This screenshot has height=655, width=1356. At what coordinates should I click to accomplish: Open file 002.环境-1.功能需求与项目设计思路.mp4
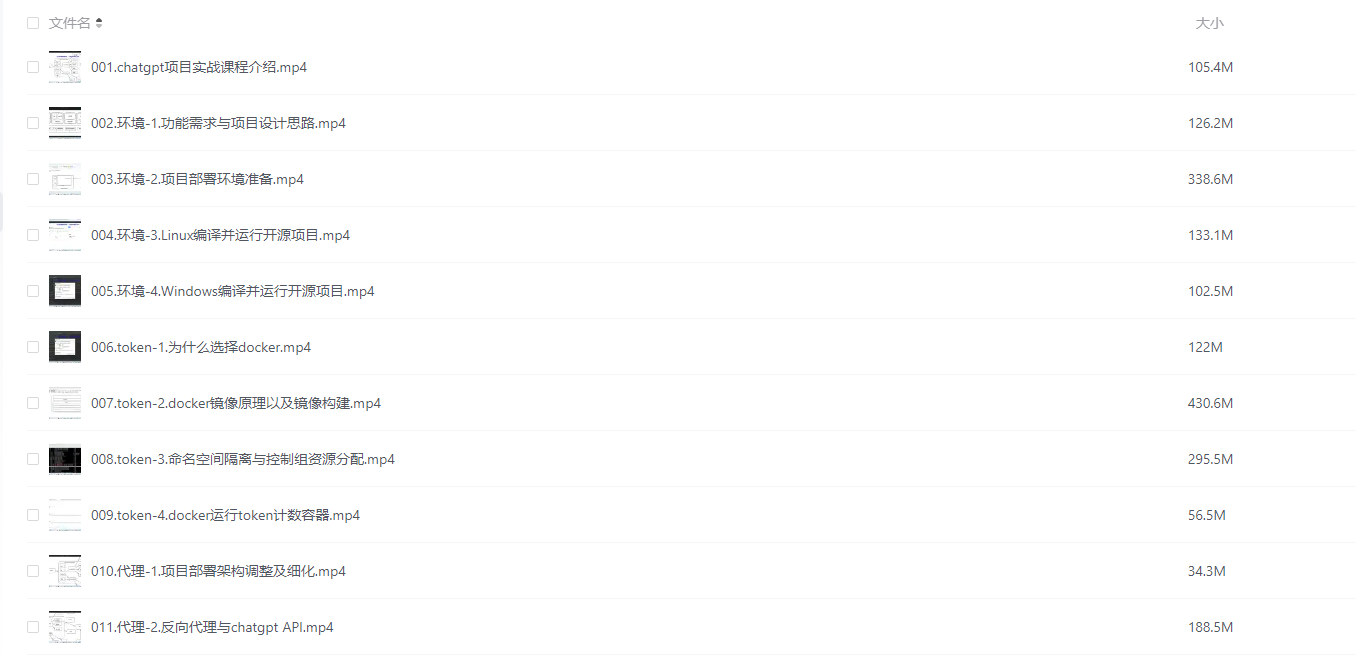(x=218, y=123)
